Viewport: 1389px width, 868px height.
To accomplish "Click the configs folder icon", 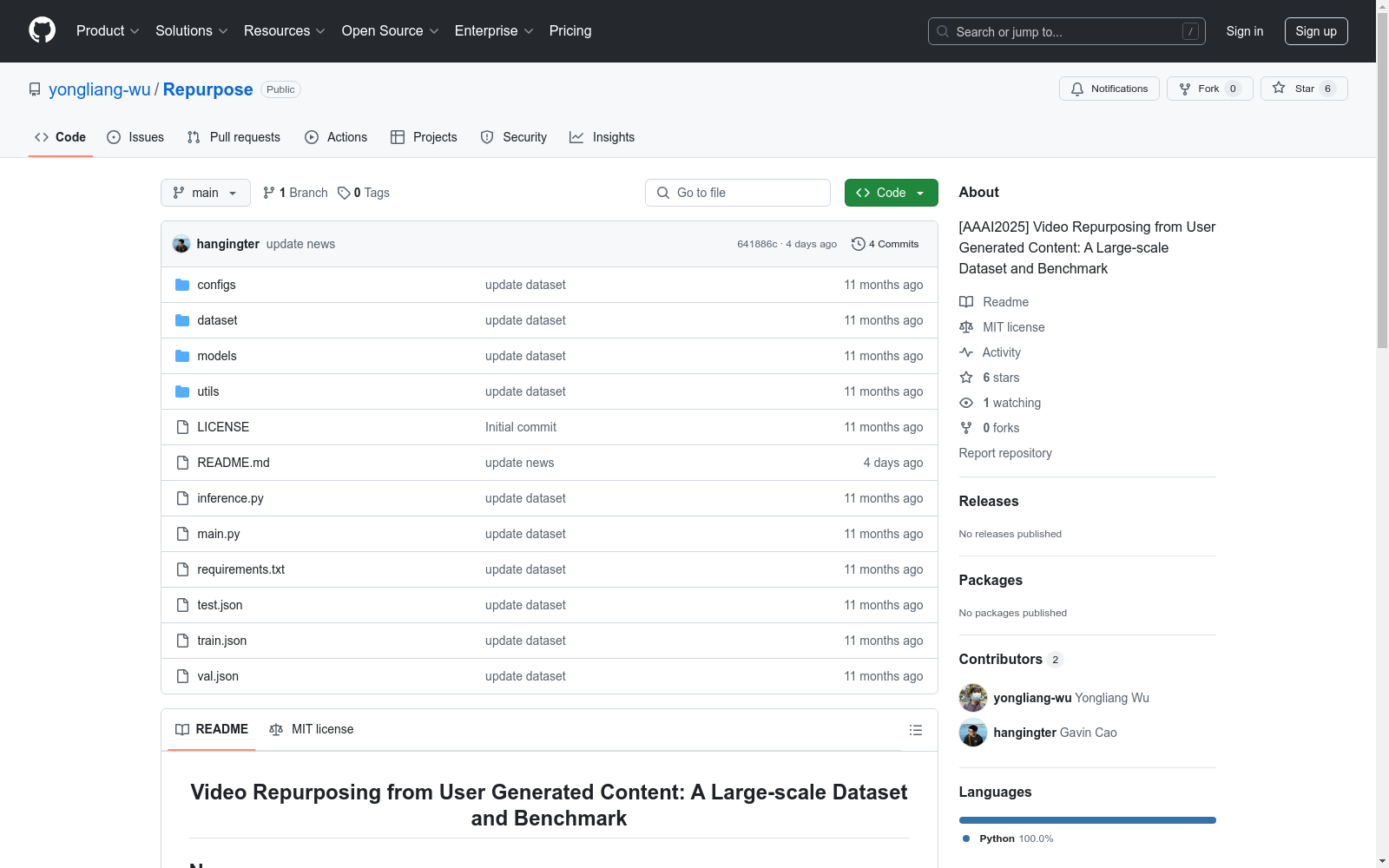I will click(x=182, y=285).
